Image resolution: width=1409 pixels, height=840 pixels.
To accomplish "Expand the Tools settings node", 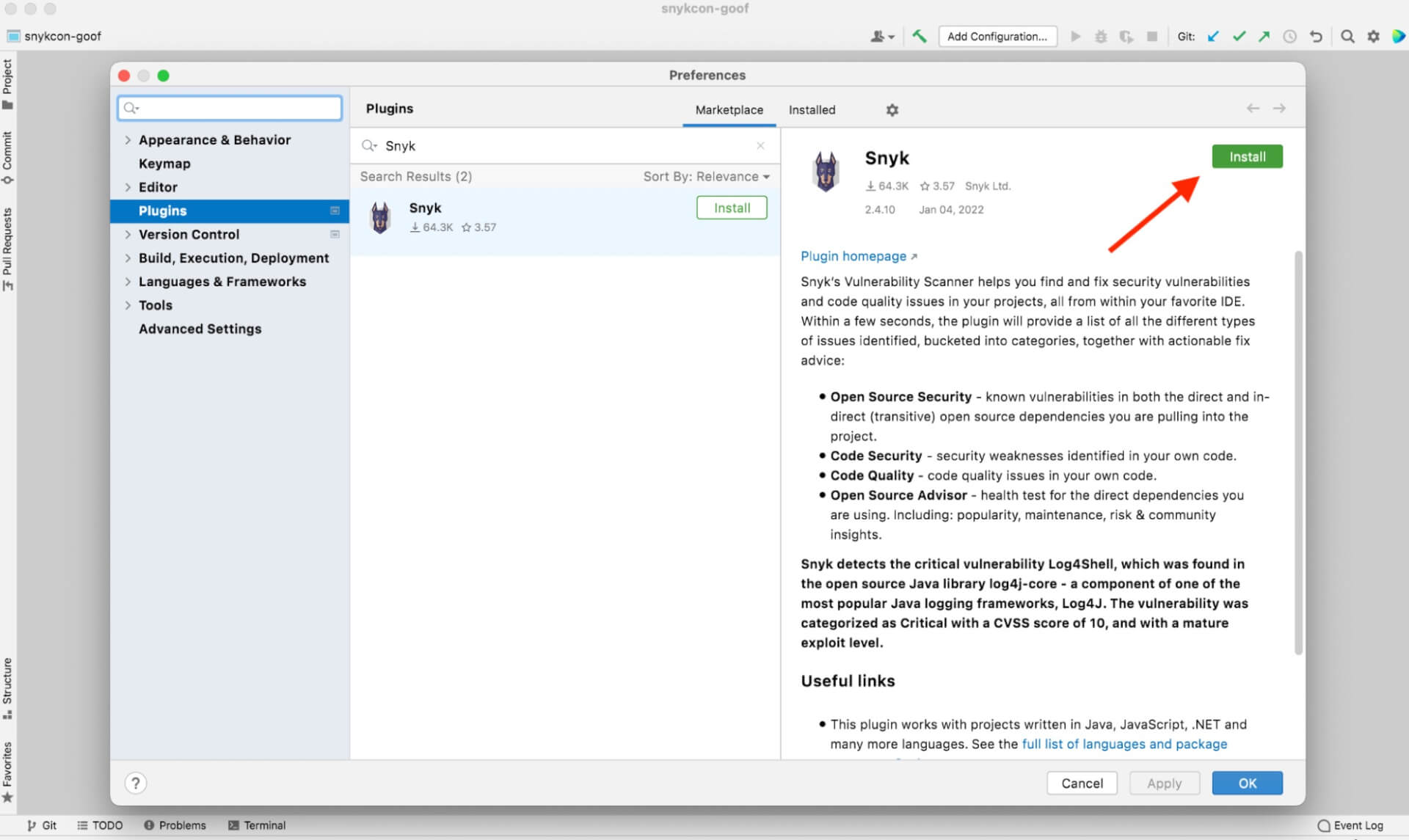I will 128,305.
